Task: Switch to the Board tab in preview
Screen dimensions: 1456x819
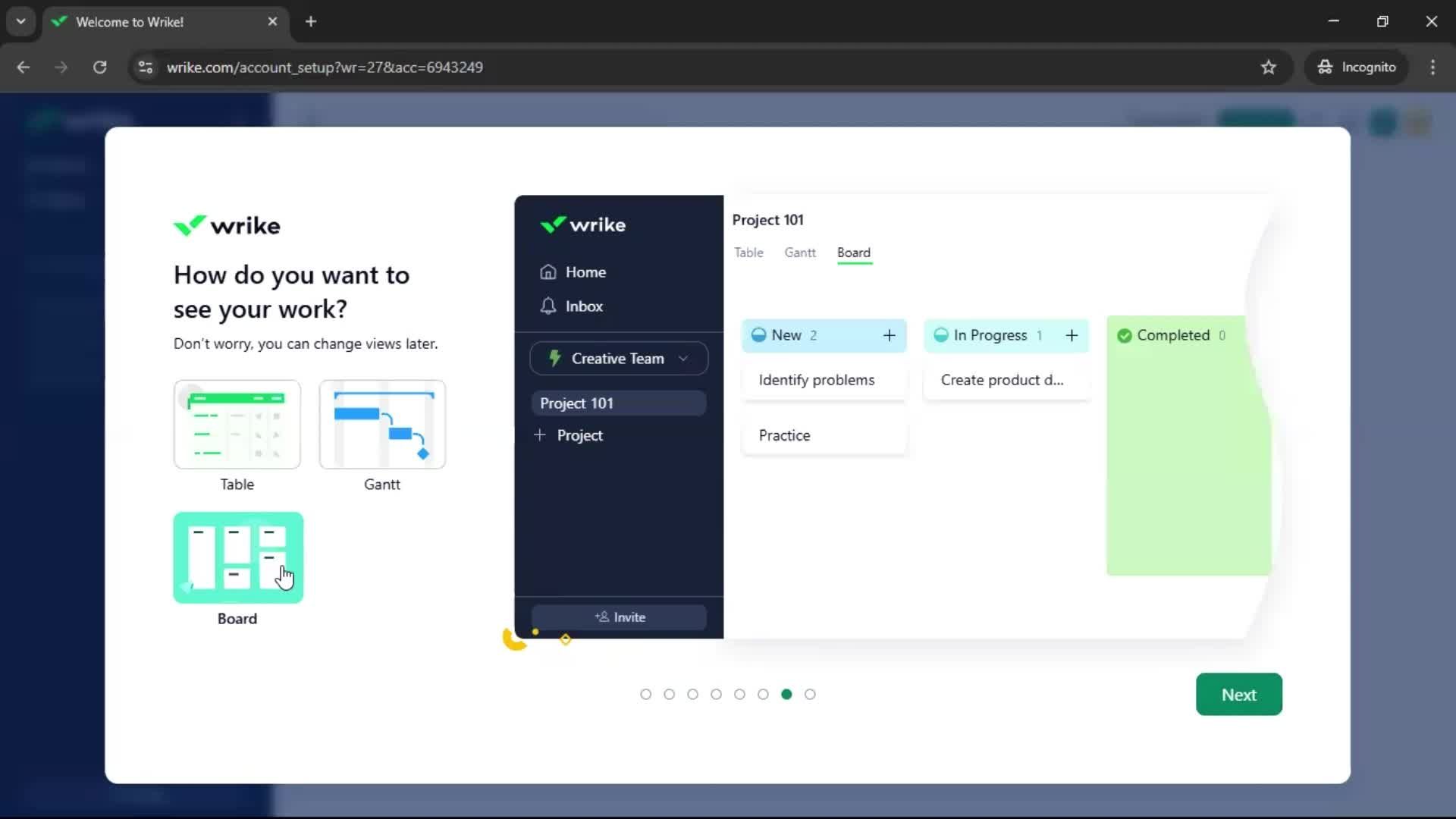Action: (854, 253)
